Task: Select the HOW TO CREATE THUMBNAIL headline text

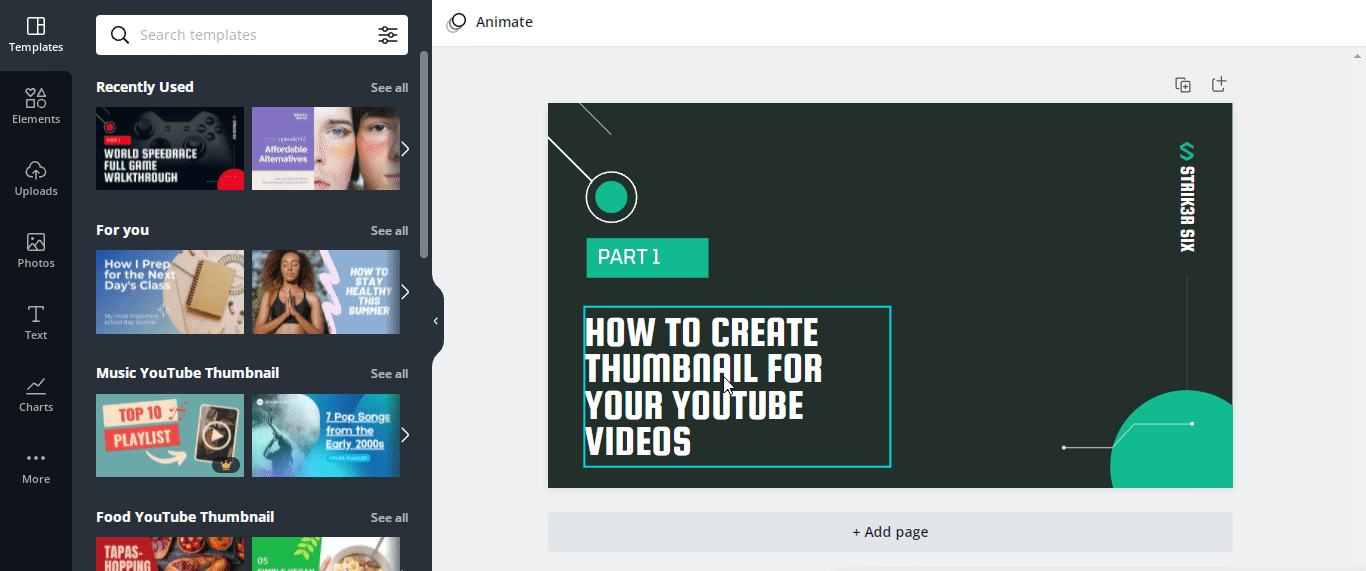Action: tap(737, 387)
